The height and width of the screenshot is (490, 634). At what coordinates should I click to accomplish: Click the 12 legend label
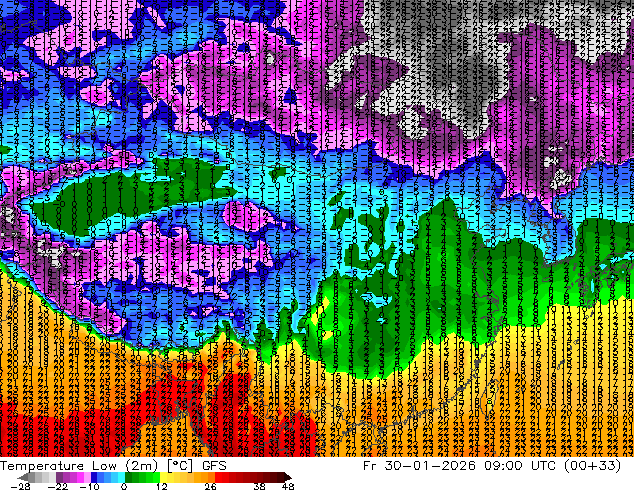point(162,486)
